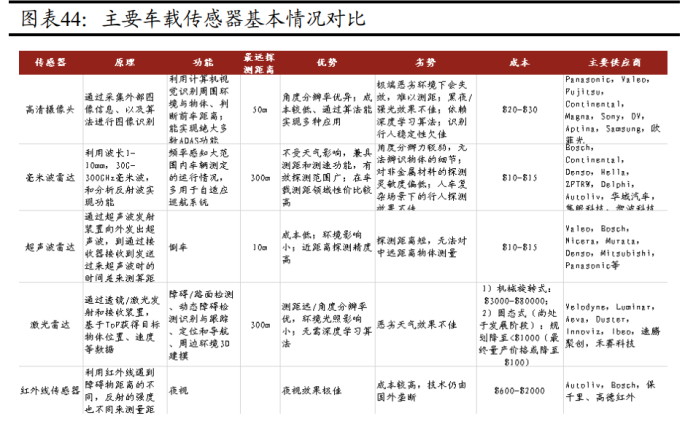Click the 50m distance cell

tap(260, 110)
